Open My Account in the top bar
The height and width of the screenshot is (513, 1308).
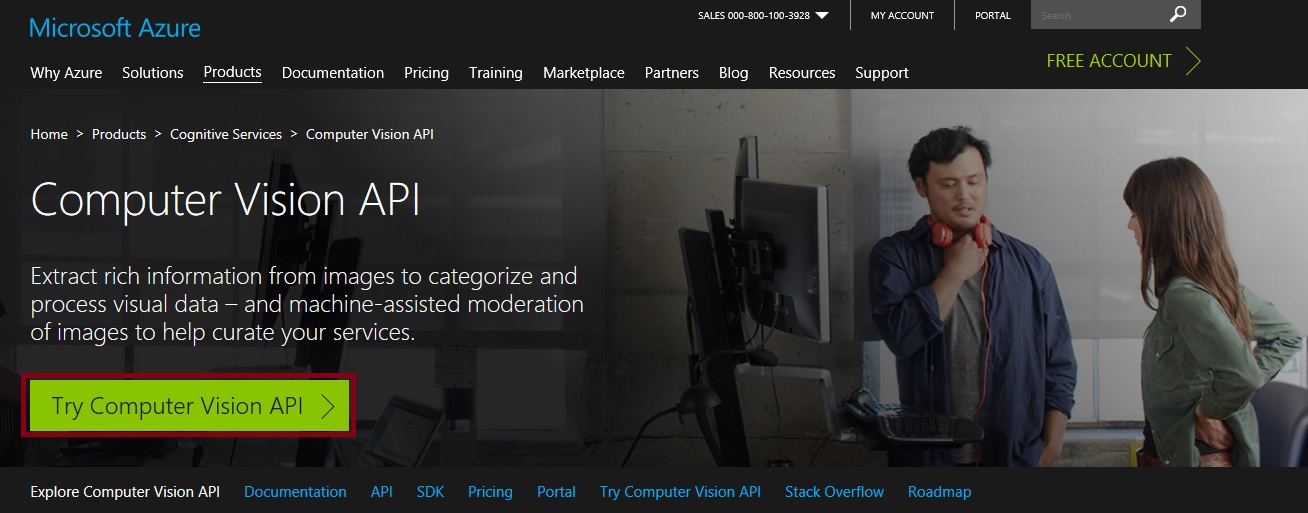click(902, 16)
